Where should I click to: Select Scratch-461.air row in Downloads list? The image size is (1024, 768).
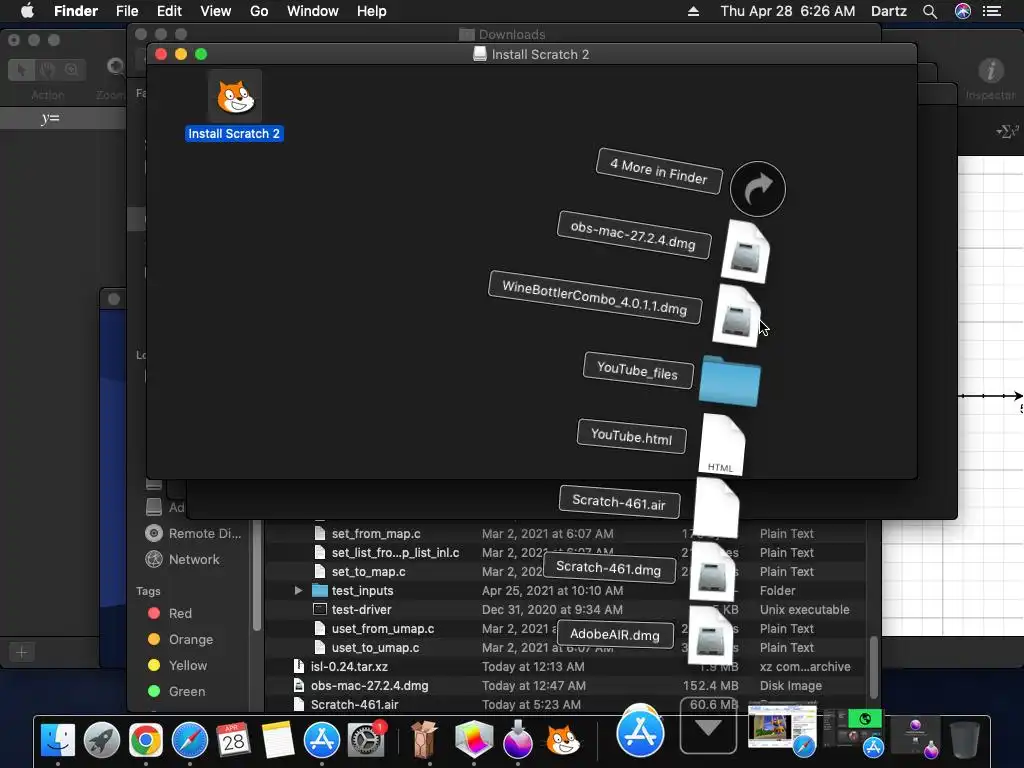[x=566, y=704]
